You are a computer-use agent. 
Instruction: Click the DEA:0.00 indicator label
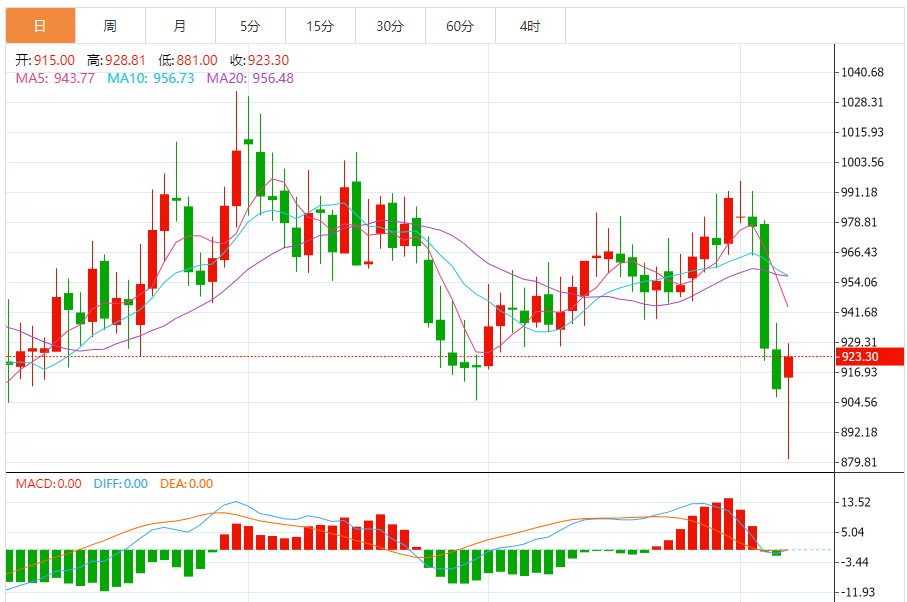tap(187, 484)
